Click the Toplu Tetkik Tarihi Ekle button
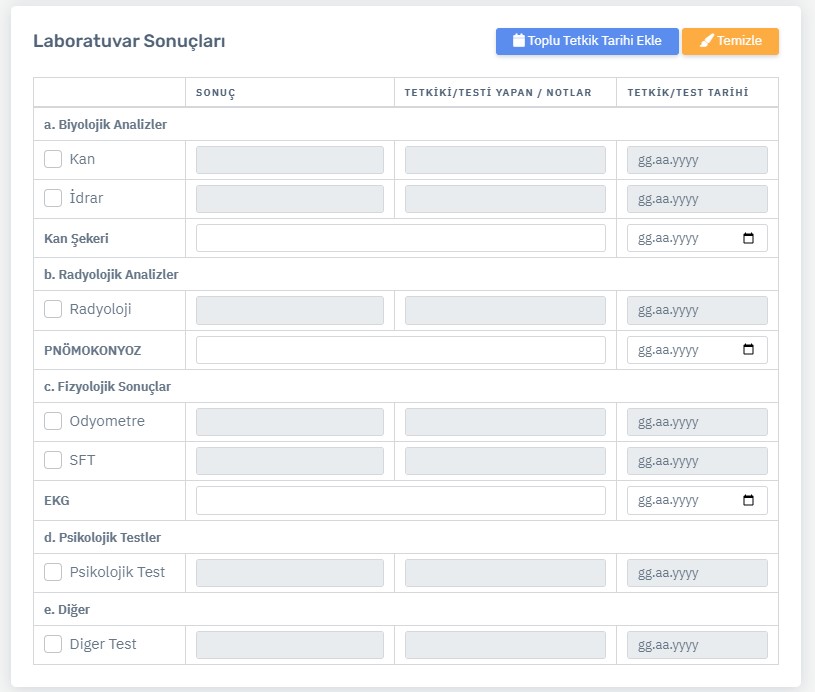Screen dimensions: 815x692 pyautogui.click(x=587, y=41)
